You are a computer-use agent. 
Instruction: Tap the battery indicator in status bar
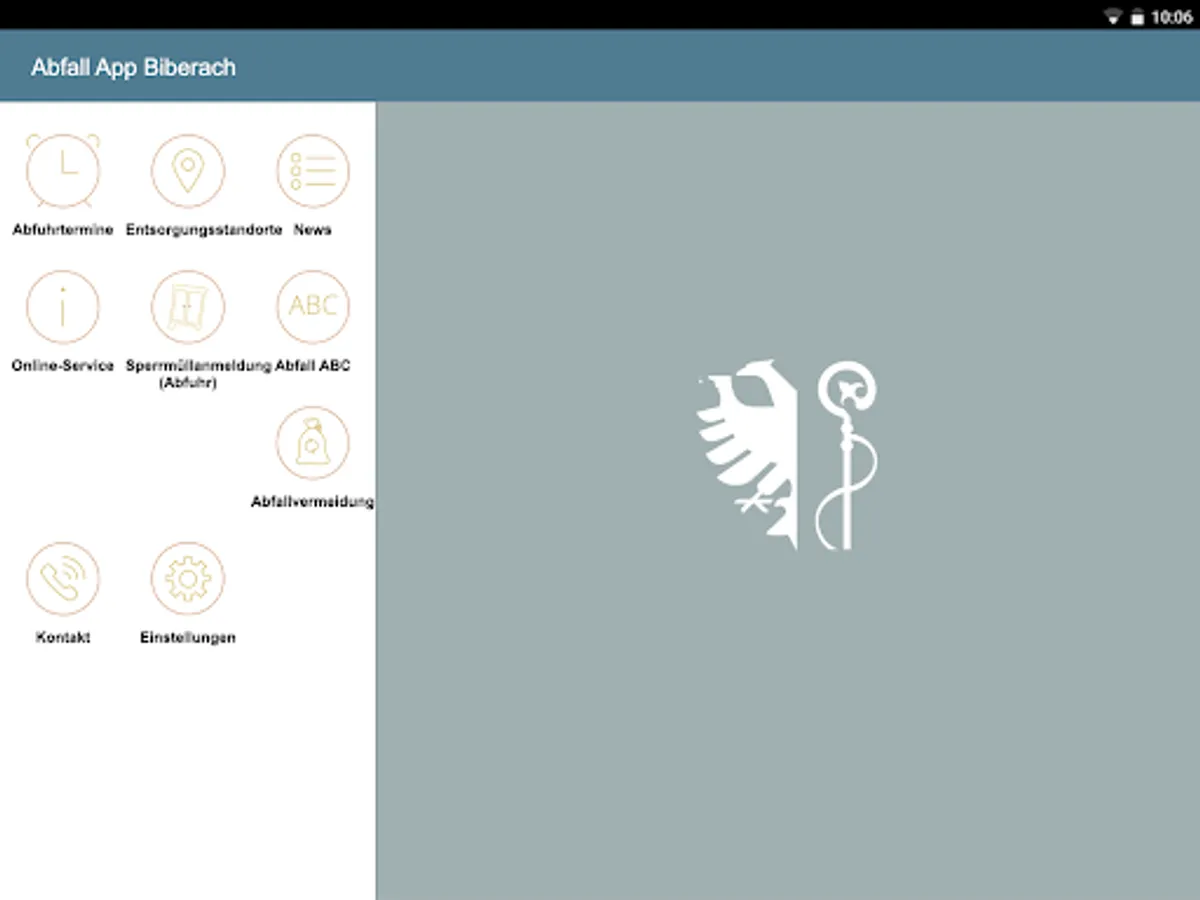coord(1137,17)
